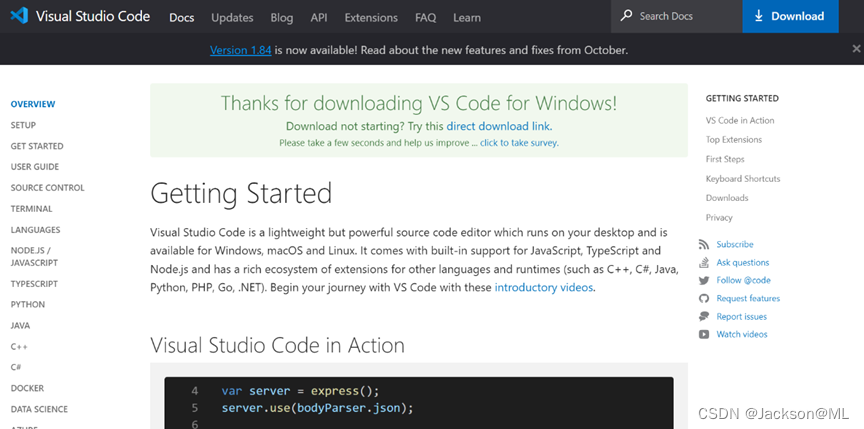Screen dimensions: 864x429
Task: Click the Follow @code text link
Action: point(743,280)
